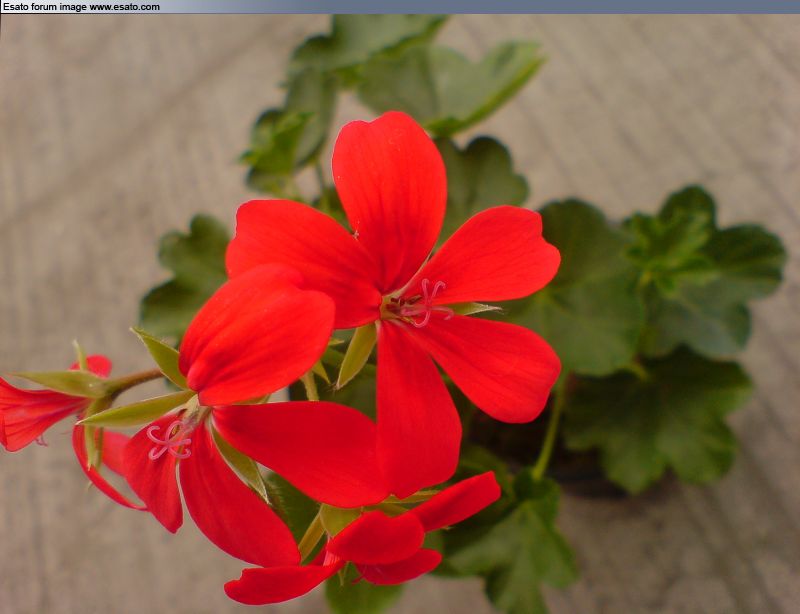The image size is (800, 614).
Task: Click the 'Esato forum image' caption text
Action: pyautogui.click(x=43, y=7)
